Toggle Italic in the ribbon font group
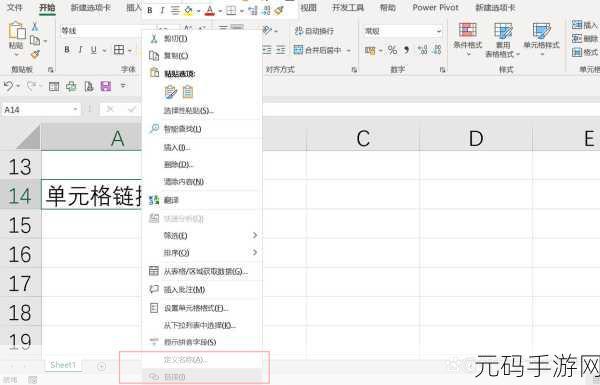Image resolution: width=600 pixels, height=385 pixels. [x=80, y=50]
